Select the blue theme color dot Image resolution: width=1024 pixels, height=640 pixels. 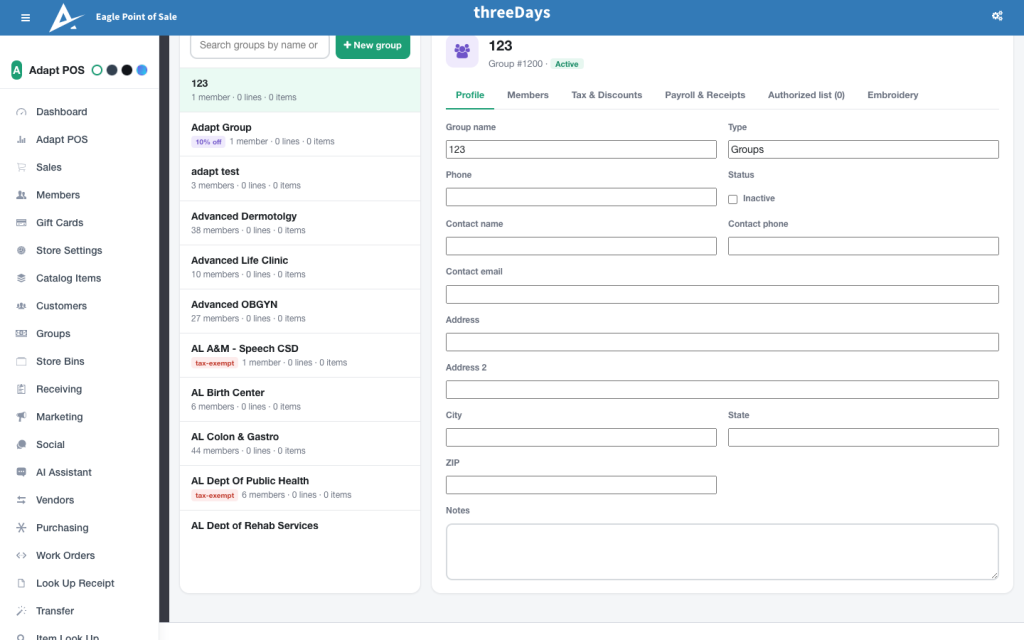pyautogui.click(x=142, y=70)
